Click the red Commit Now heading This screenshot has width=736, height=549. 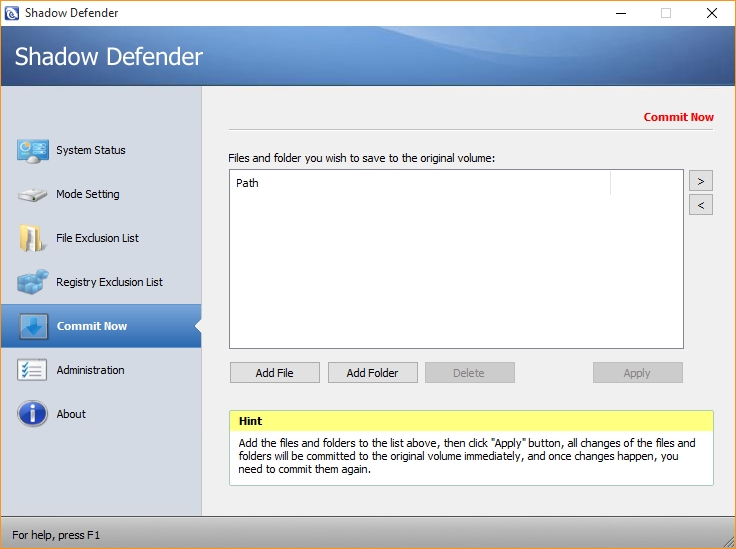tap(678, 117)
